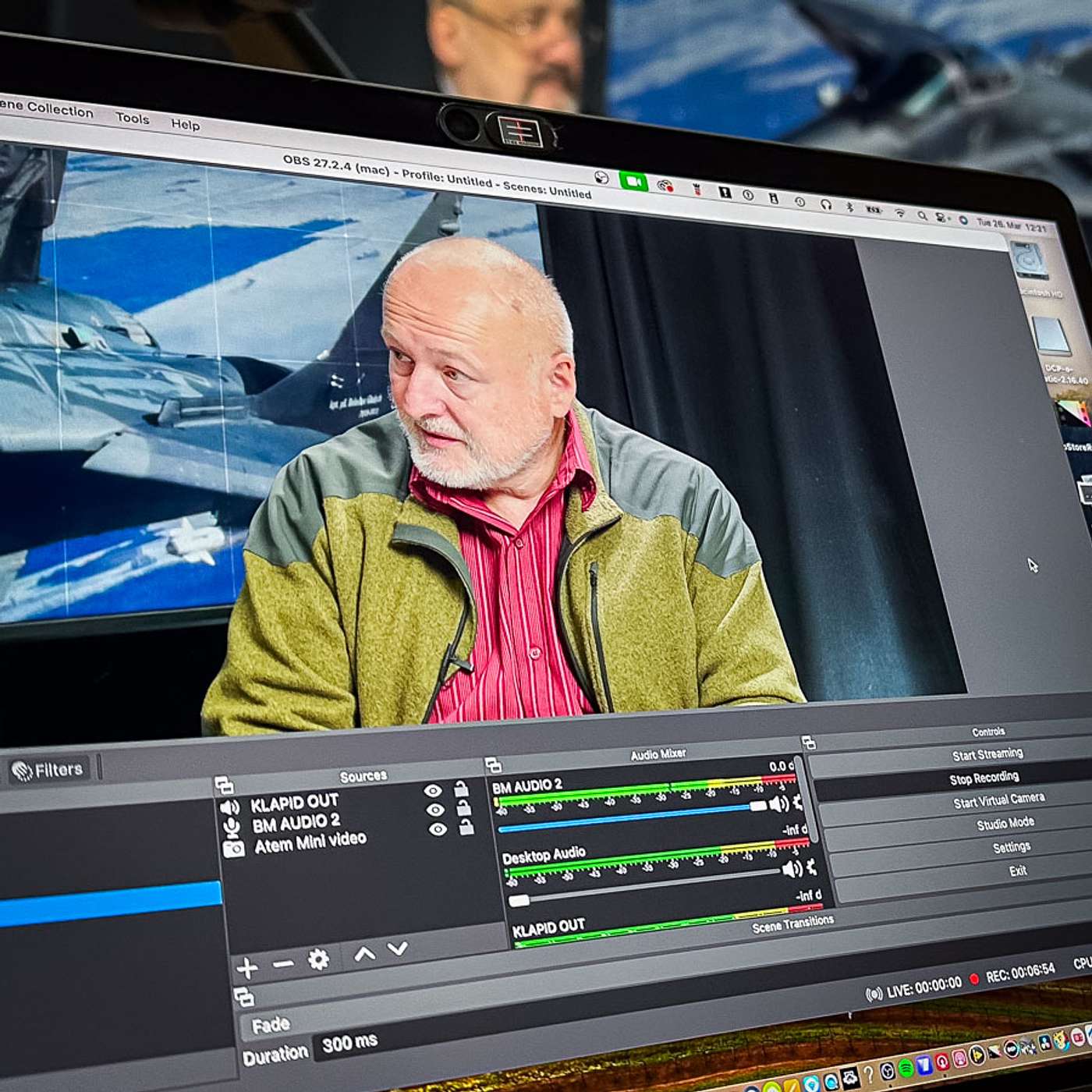Open BM AUDIO 2 mixer settings gear
Screen dimensions: 1092x1092
coord(797,802)
